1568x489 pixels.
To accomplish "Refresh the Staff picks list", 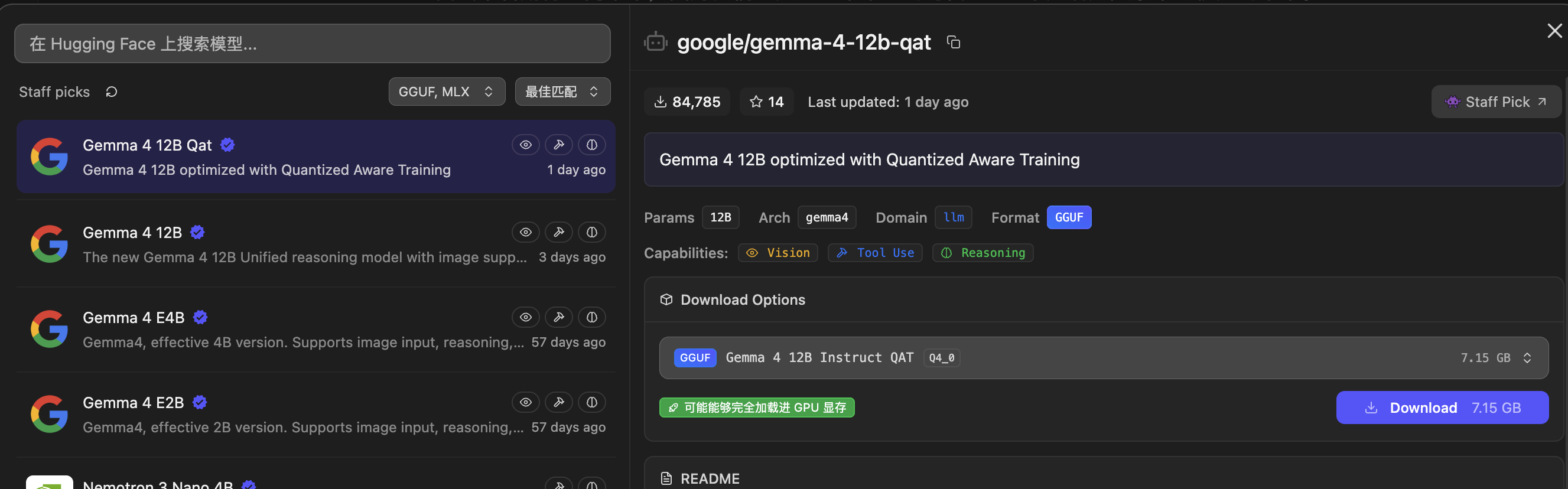I will tap(112, 92).
